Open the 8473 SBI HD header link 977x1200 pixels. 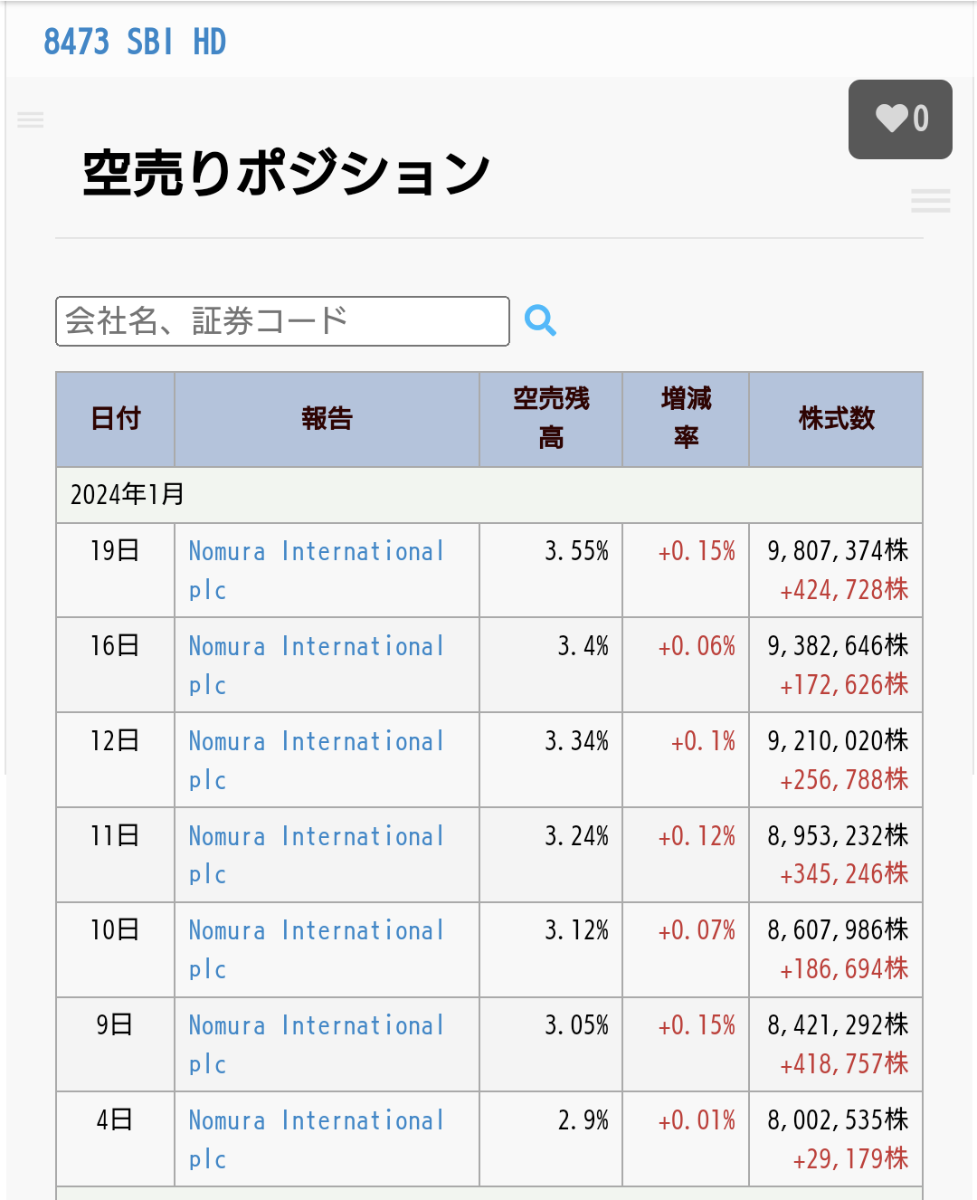pyautogui.click(x=135, y=42)
